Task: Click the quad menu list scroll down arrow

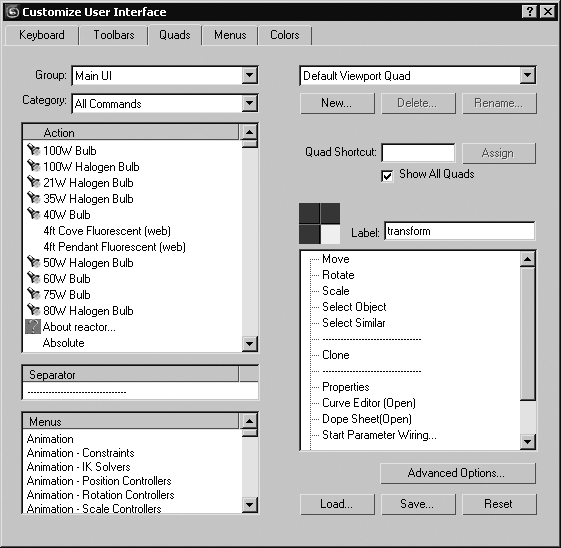Action: click(527, 441)
